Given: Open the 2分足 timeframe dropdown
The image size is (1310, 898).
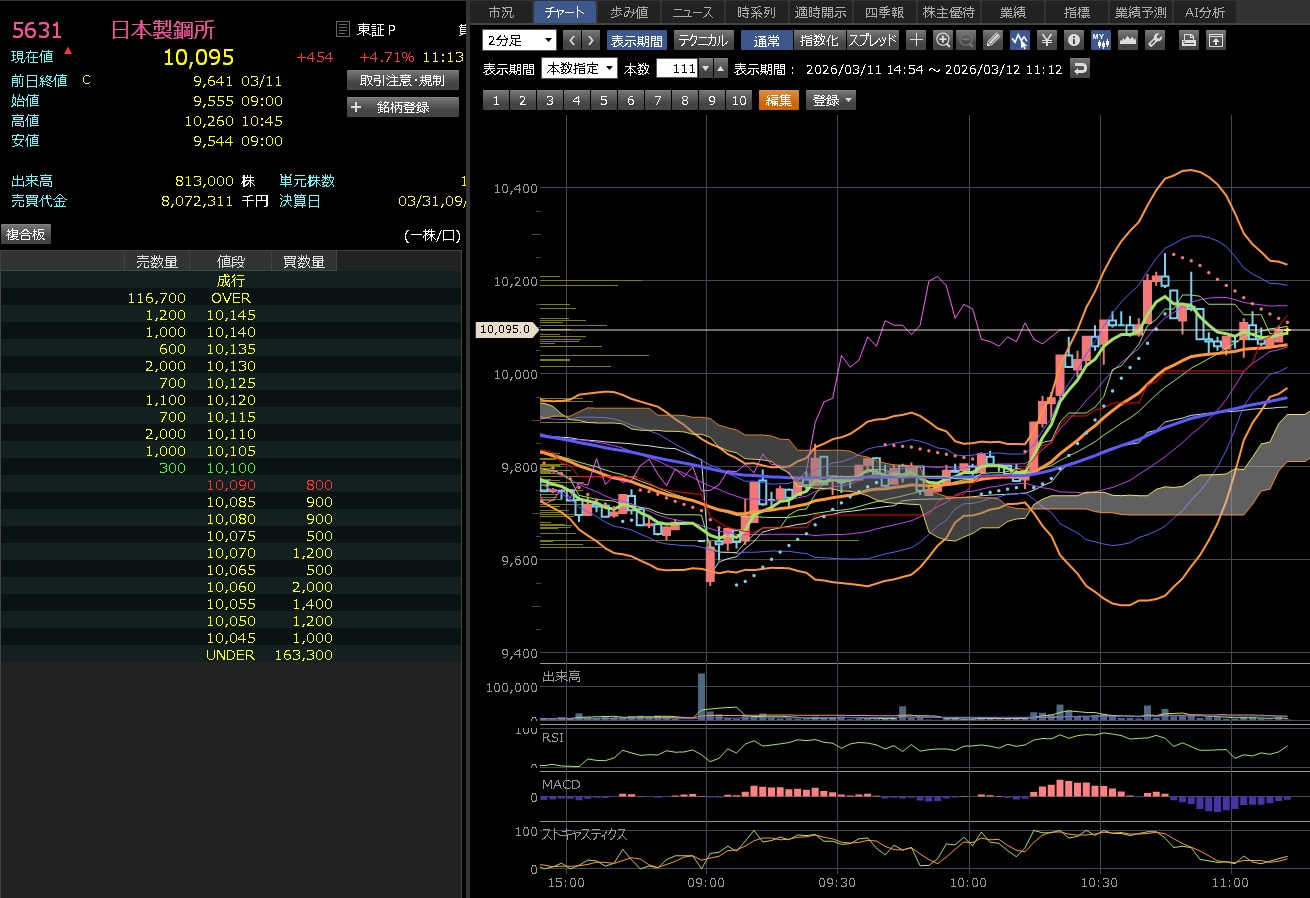Looking at the screenshot, I should [519, 41].
